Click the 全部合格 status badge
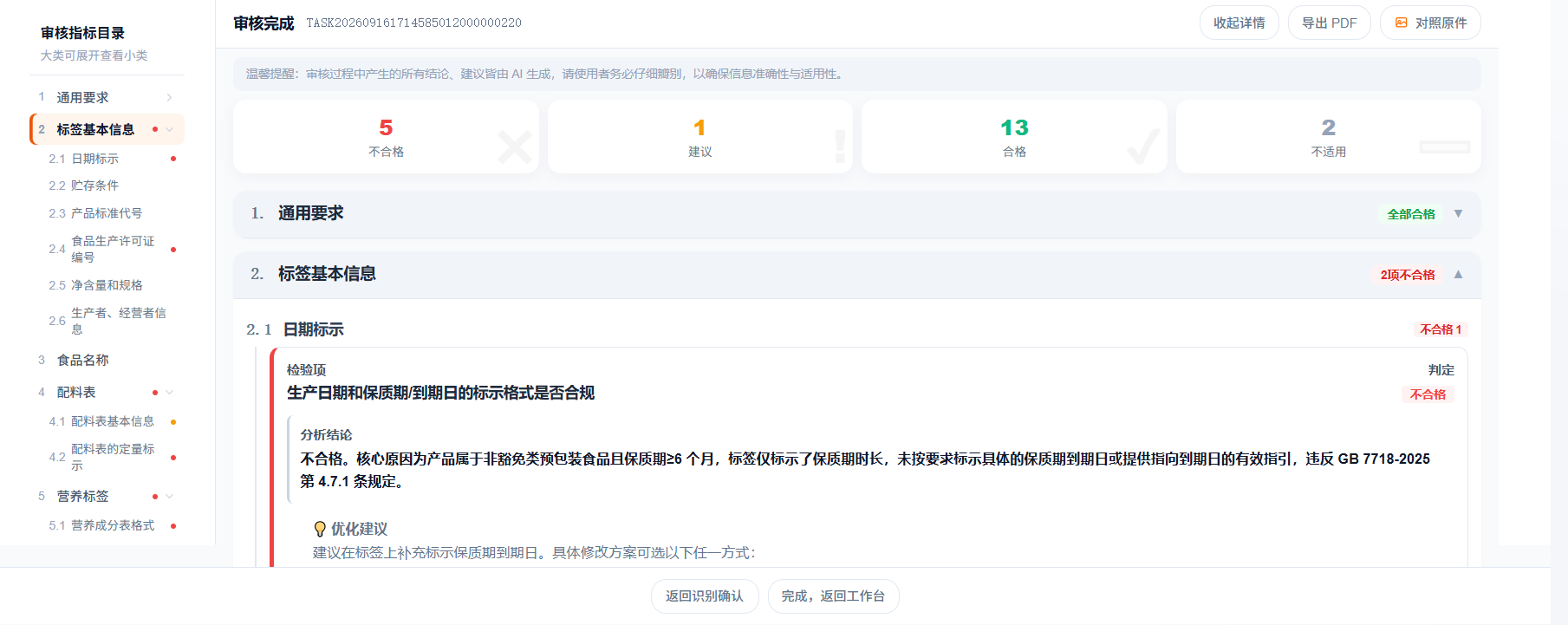 pos(1411,214)
